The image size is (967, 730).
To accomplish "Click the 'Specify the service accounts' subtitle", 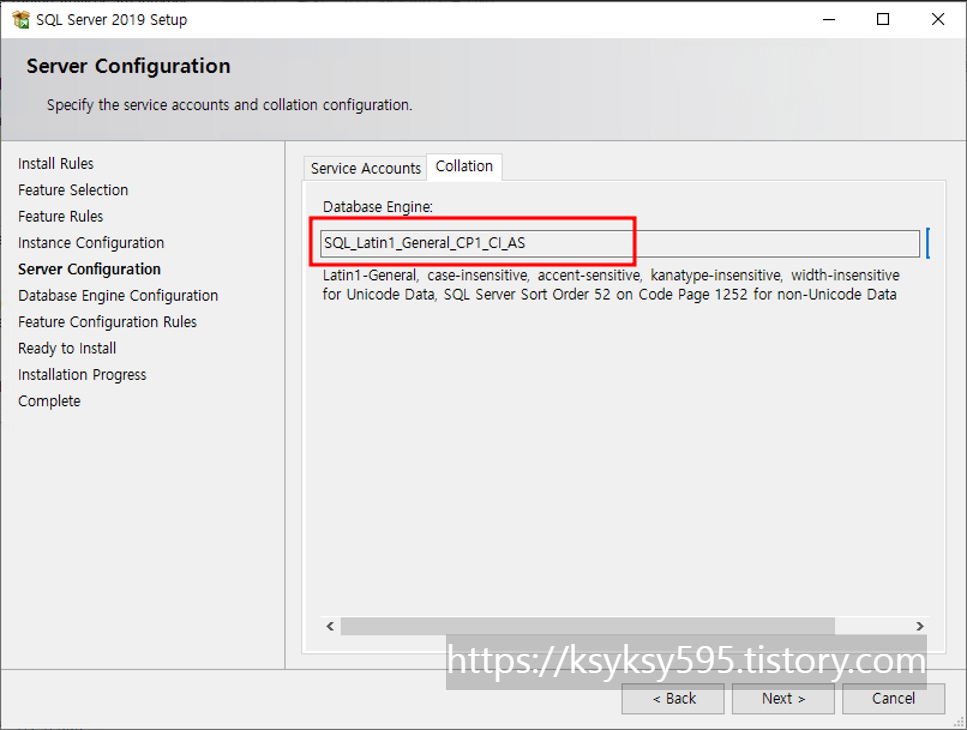I will point(229,105).
